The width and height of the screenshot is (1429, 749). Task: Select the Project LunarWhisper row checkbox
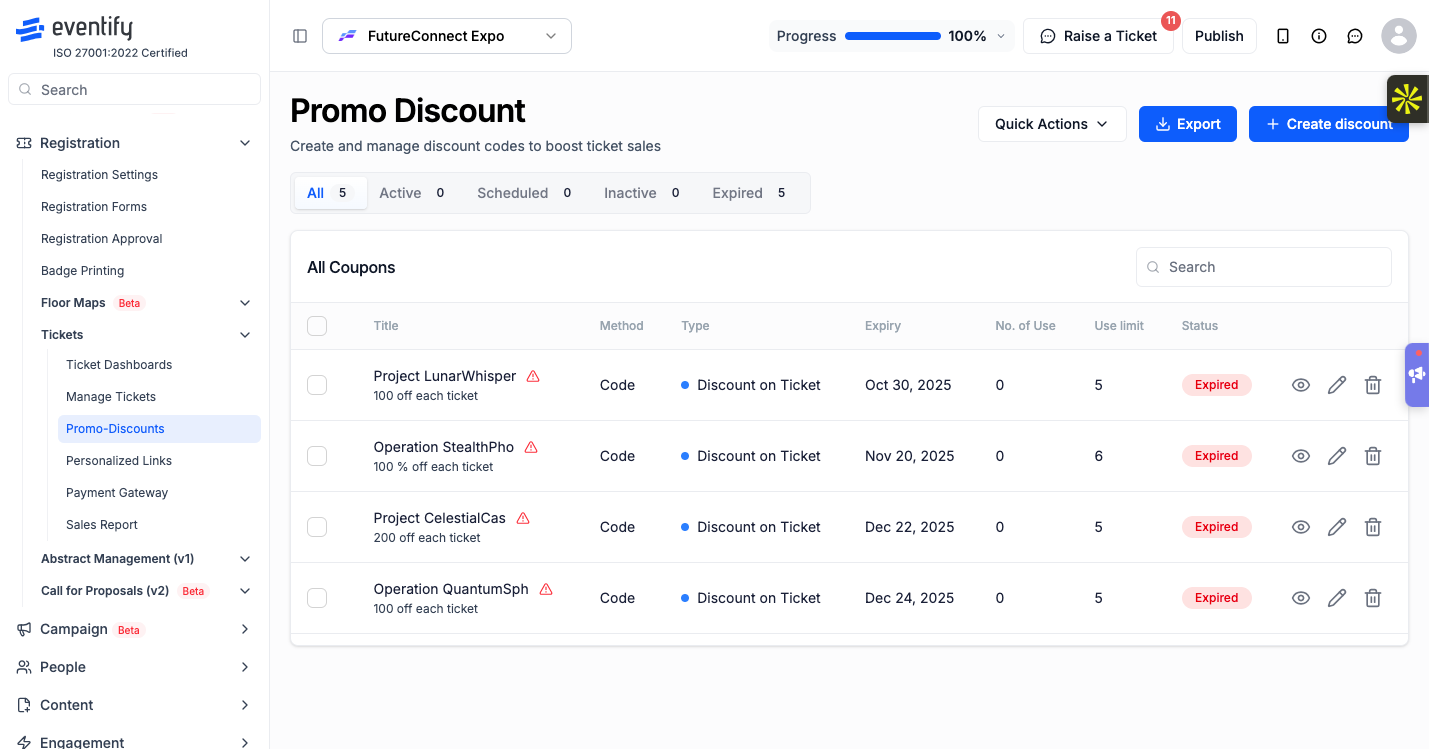tap(317, 385)
